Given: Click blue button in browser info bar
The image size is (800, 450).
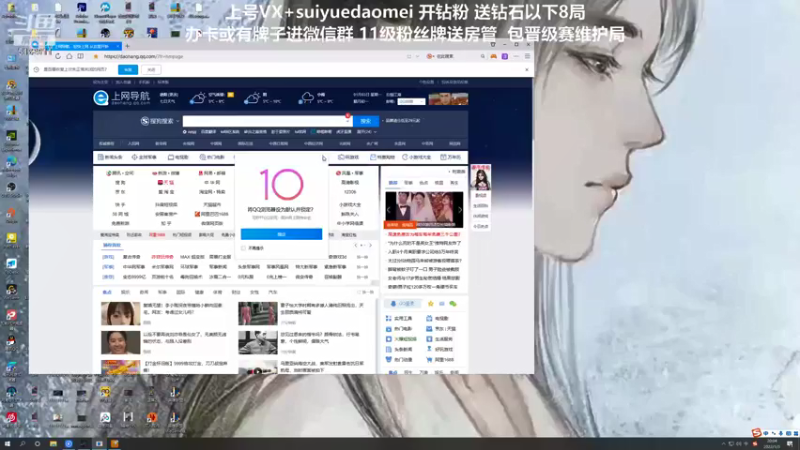Looking at the screenshot, I should click(x=128, y=69).
